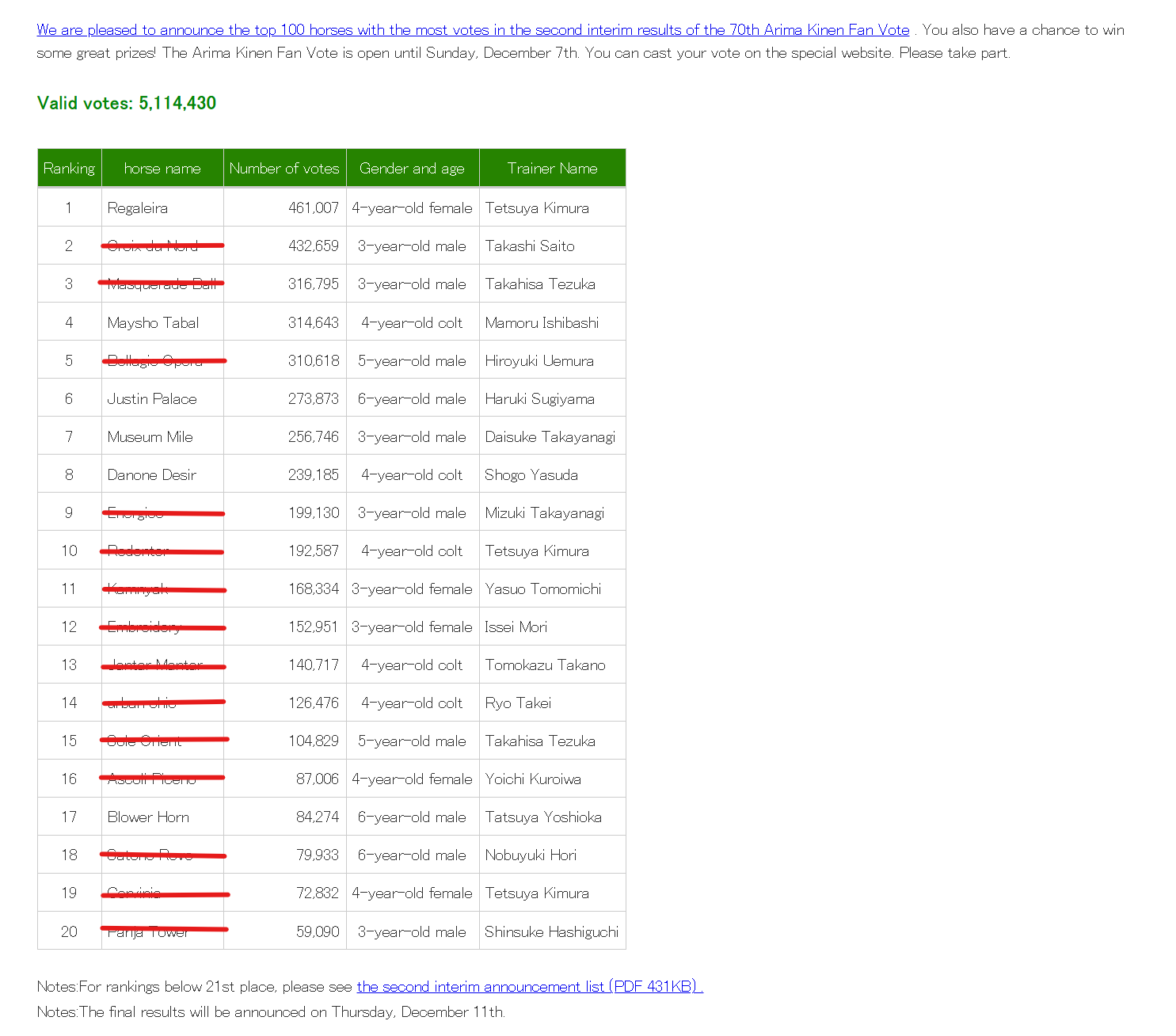The height and width of the screenshot is (1036, 1176).
Task: Select trainer Takashi Saito
Action: (530, 246)
